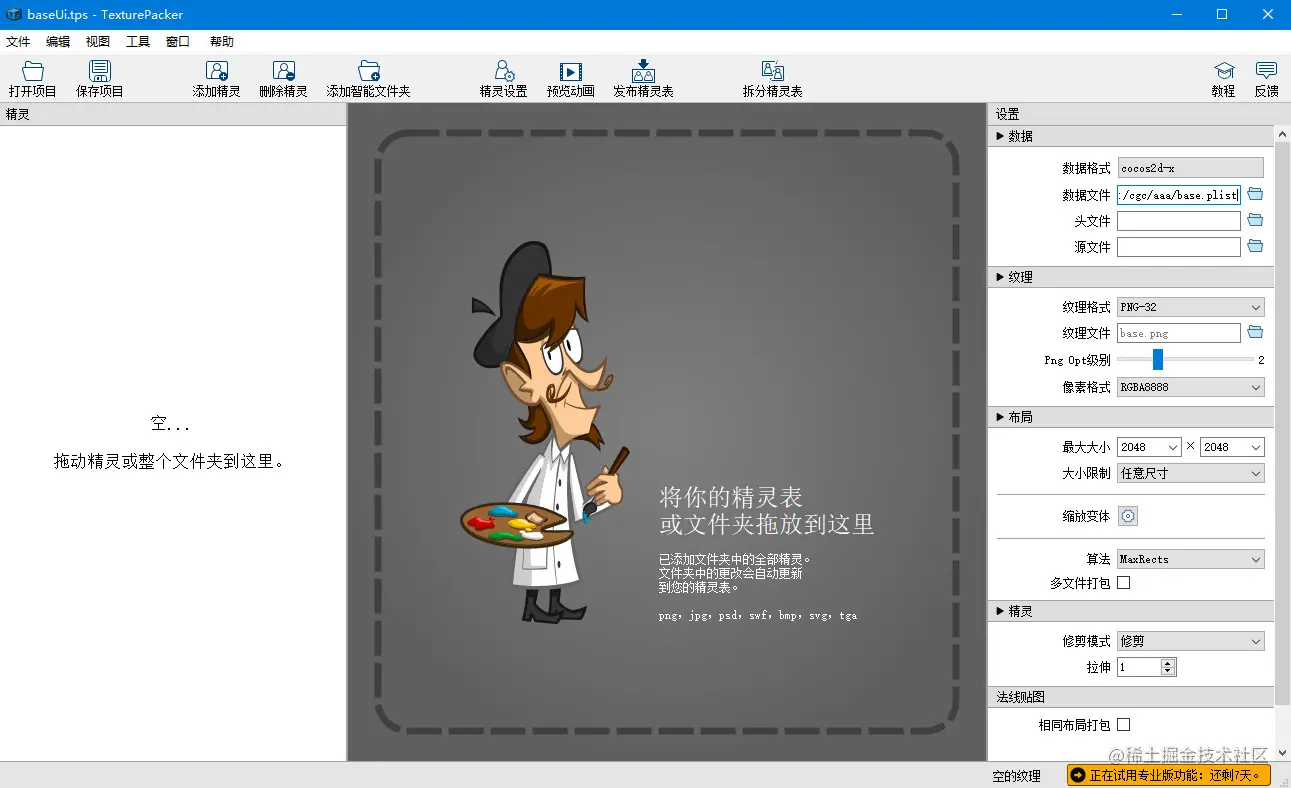Click the trial arrow icon in status bar
Image resolution: width=1291 pixels, height=788 pixels.
click(x=1078, y=775)
